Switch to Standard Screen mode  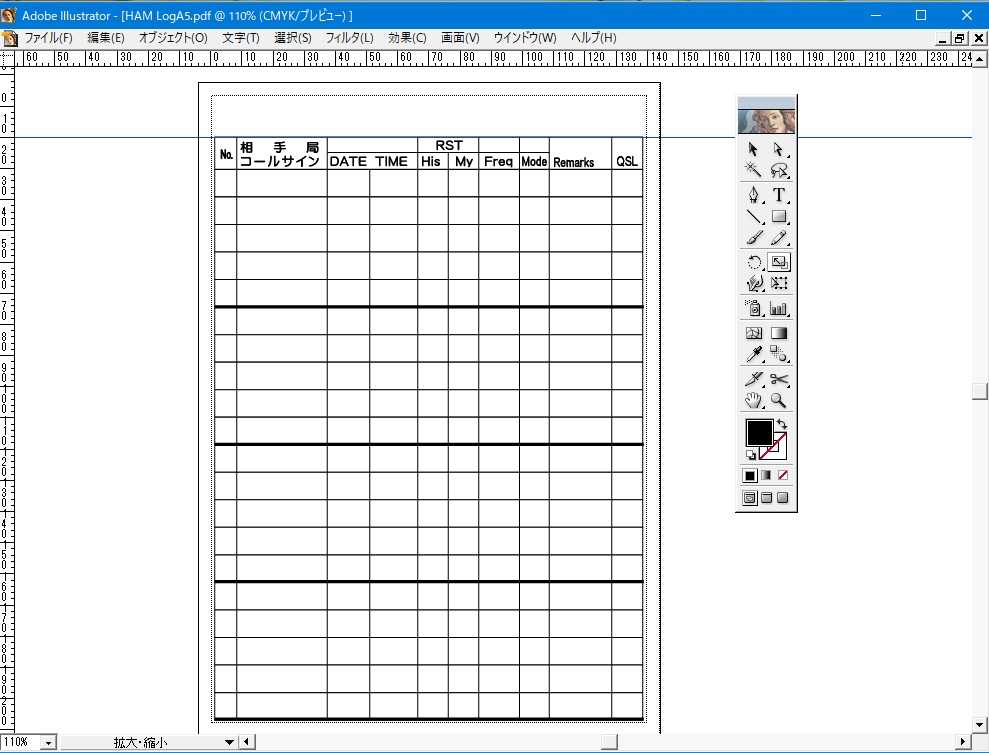tap(749, 498)
